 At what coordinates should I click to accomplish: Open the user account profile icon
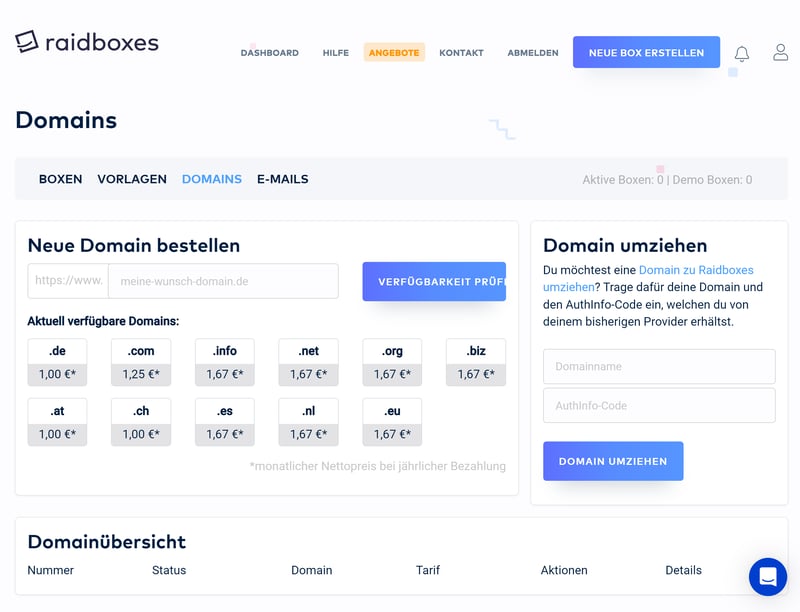point(780,52)
